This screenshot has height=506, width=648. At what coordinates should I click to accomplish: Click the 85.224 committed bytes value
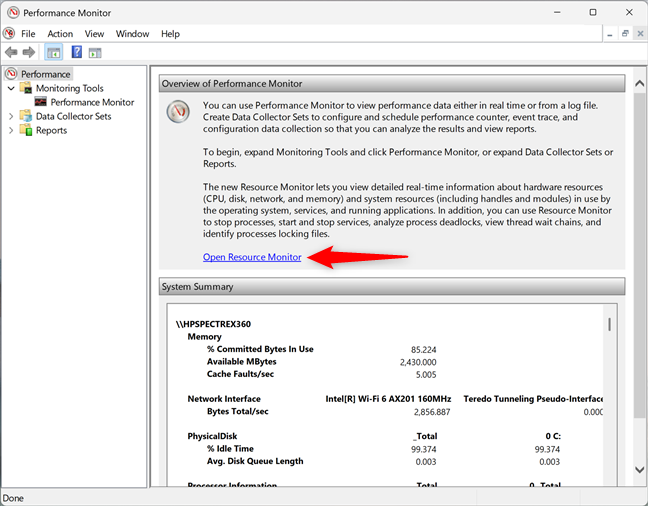424,350
